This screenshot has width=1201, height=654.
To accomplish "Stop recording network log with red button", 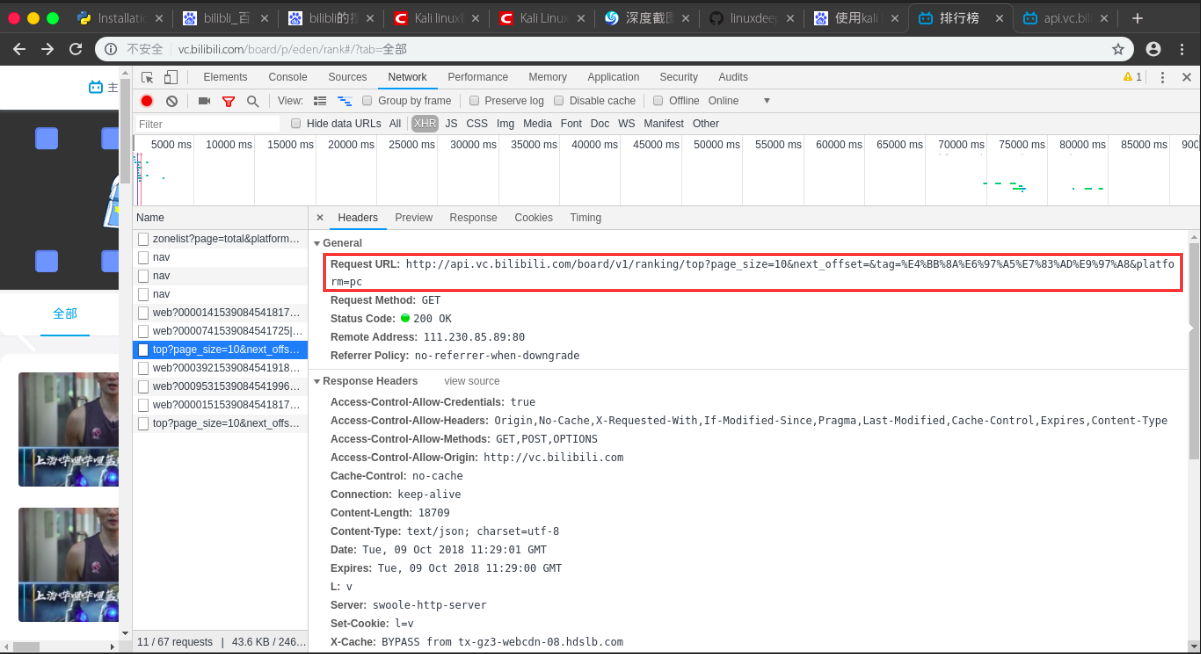I will 147,101.
